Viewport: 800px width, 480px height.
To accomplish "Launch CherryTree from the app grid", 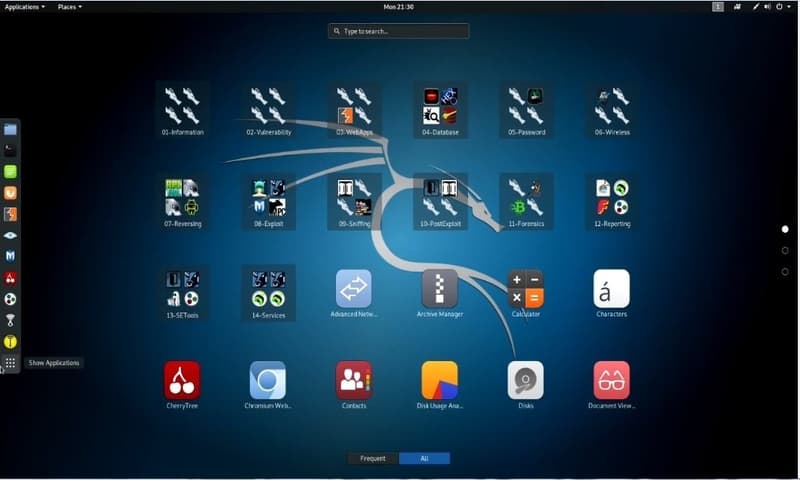I will point(182,385).
